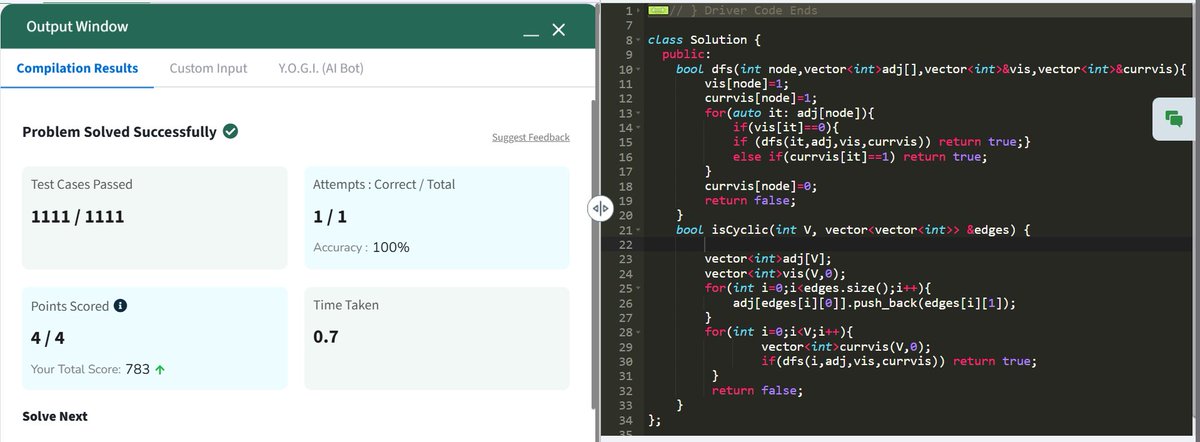Click the 4 / 4 points value
Screen dimensions: 1200x442
point(49,337)
